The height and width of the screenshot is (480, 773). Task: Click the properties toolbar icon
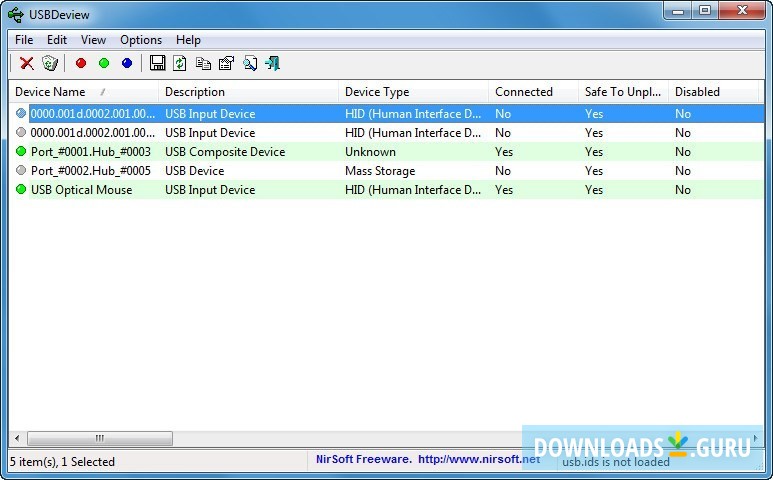click(x=226, y=63)
